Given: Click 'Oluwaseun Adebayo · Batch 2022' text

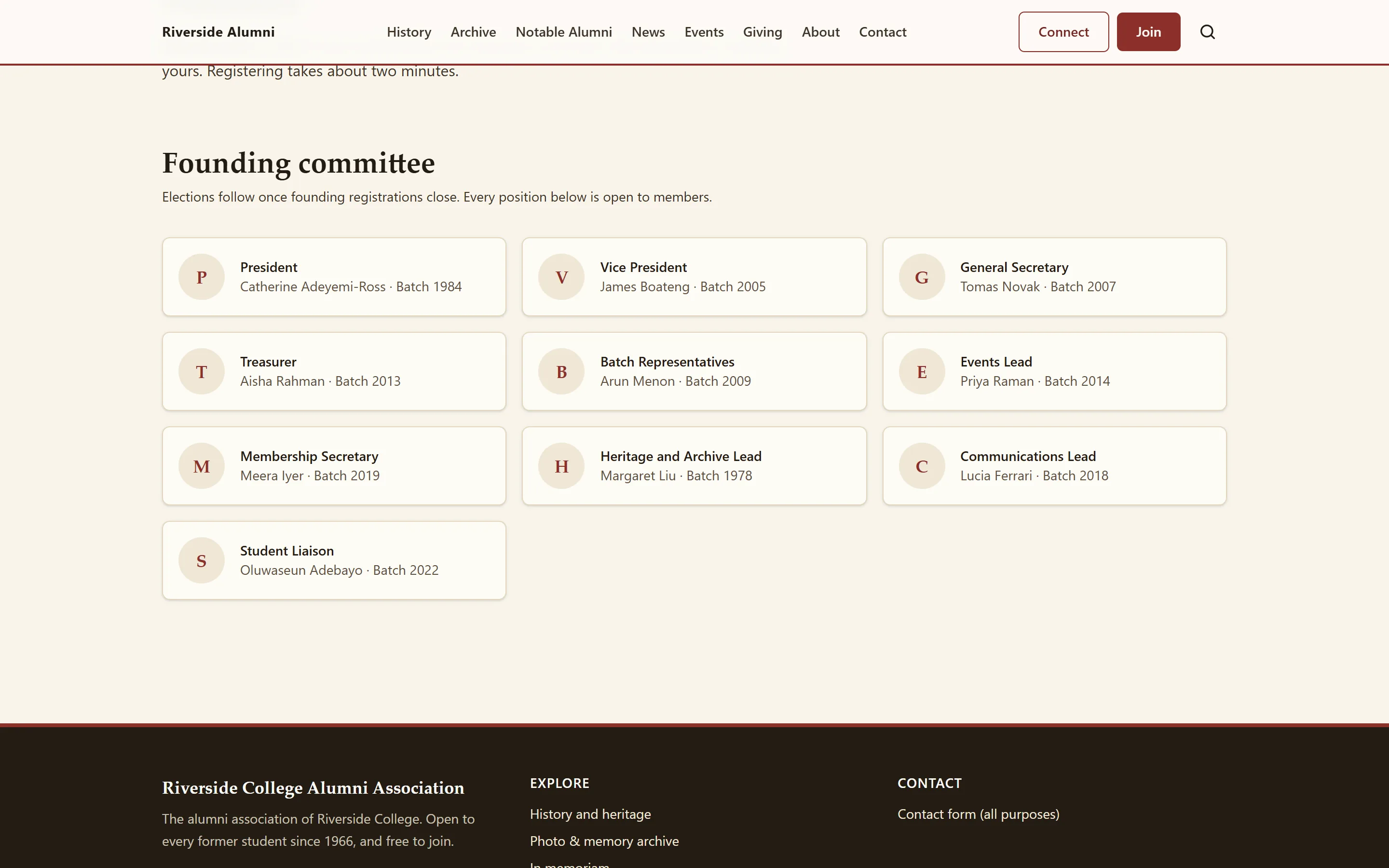Looking at the screenshot, I should [339, 570].
